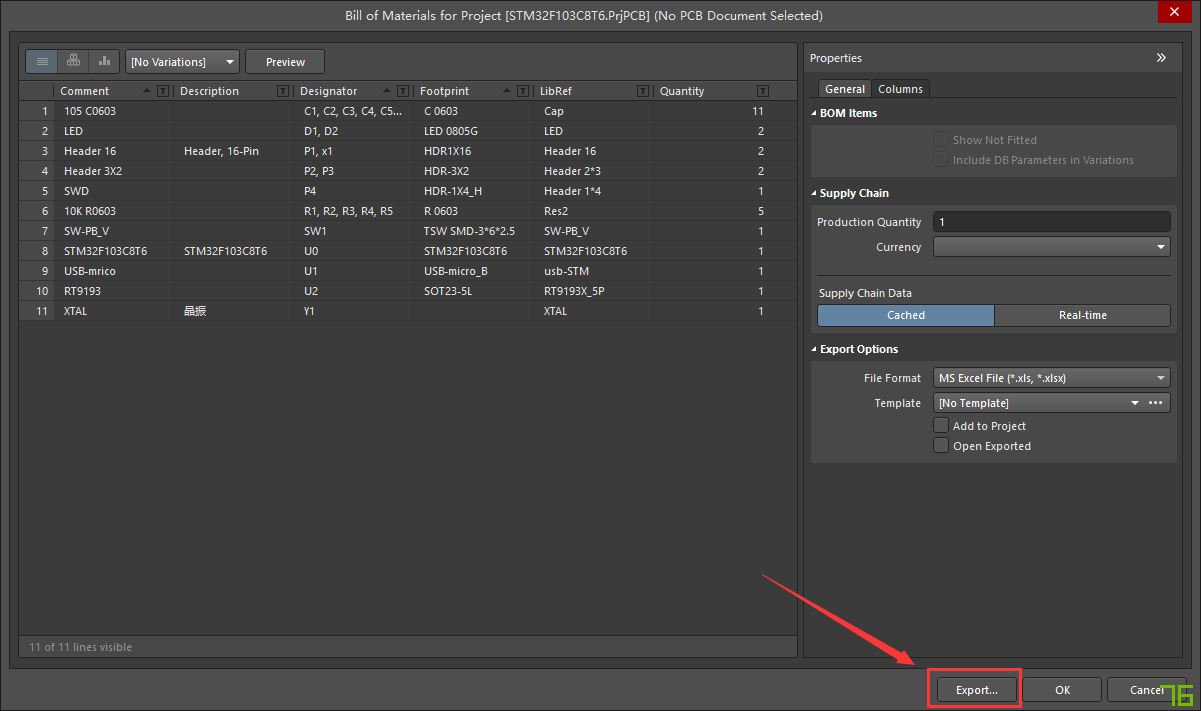Select the SWD comment cell
The image size is (1201, 711).
point(114,191)
